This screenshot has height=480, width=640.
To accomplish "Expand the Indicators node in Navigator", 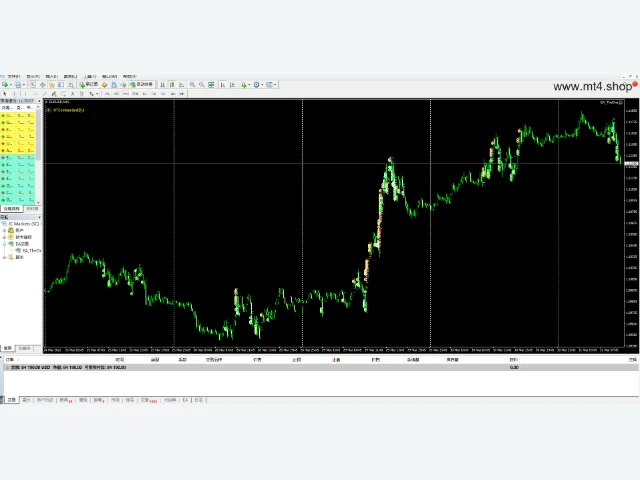I will (4, 237).
